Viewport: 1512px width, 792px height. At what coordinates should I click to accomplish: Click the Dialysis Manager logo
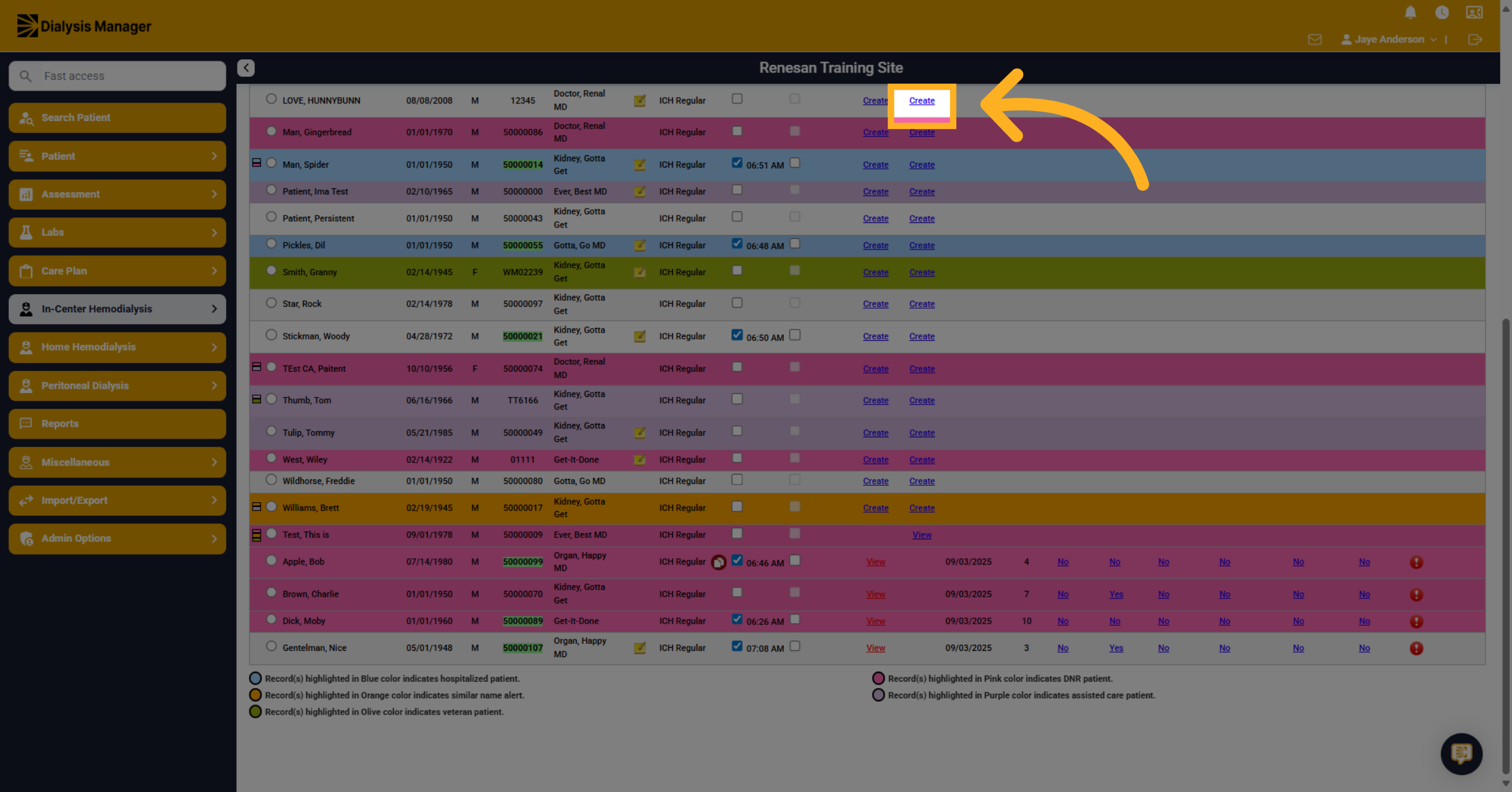click(x=84, y=26)
